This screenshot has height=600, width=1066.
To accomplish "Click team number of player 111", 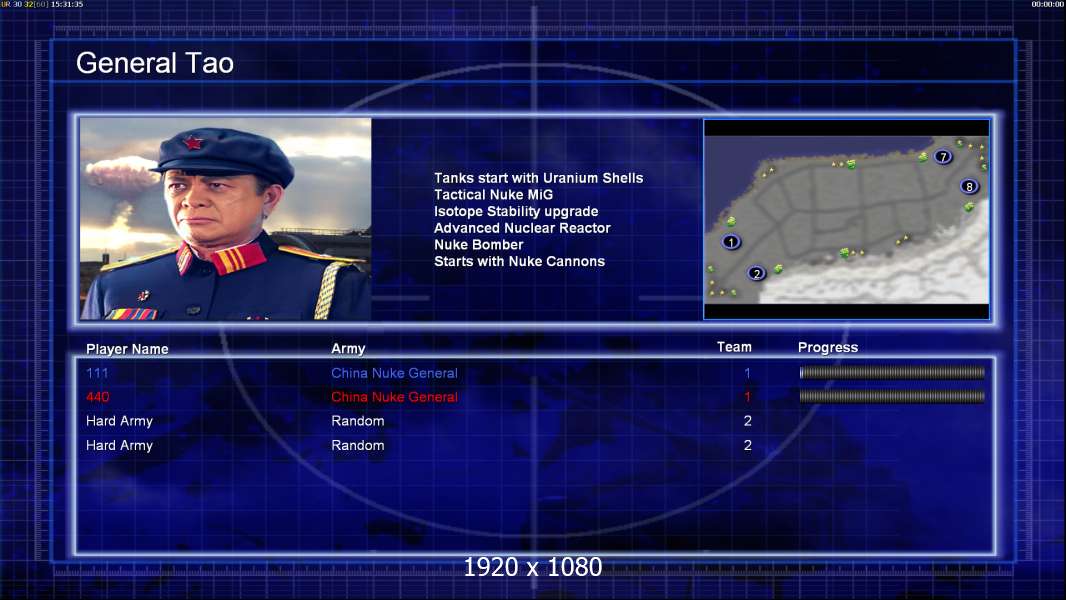I will [x=747, y=373].
